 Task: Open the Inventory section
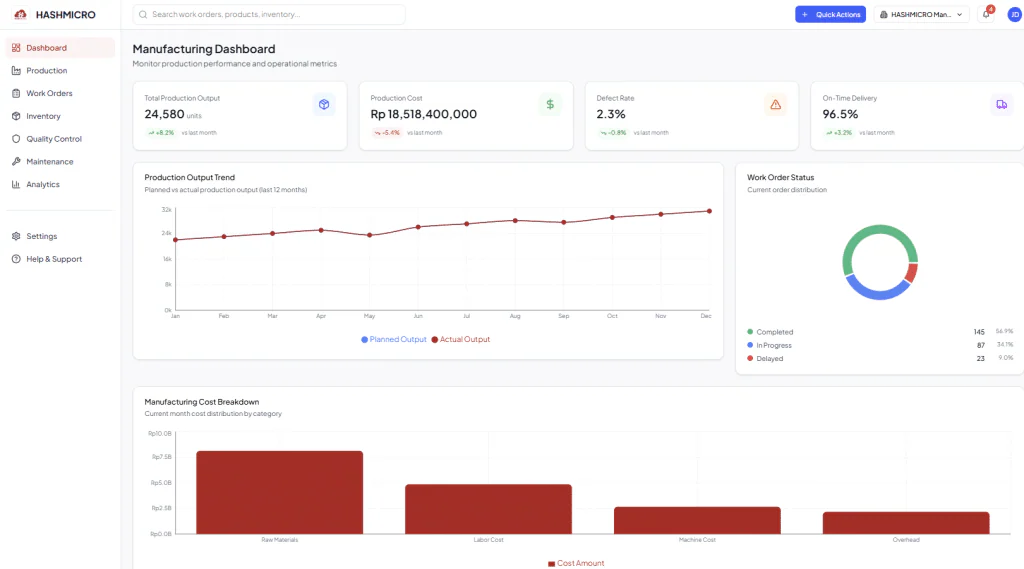click(x=60, y=116)
